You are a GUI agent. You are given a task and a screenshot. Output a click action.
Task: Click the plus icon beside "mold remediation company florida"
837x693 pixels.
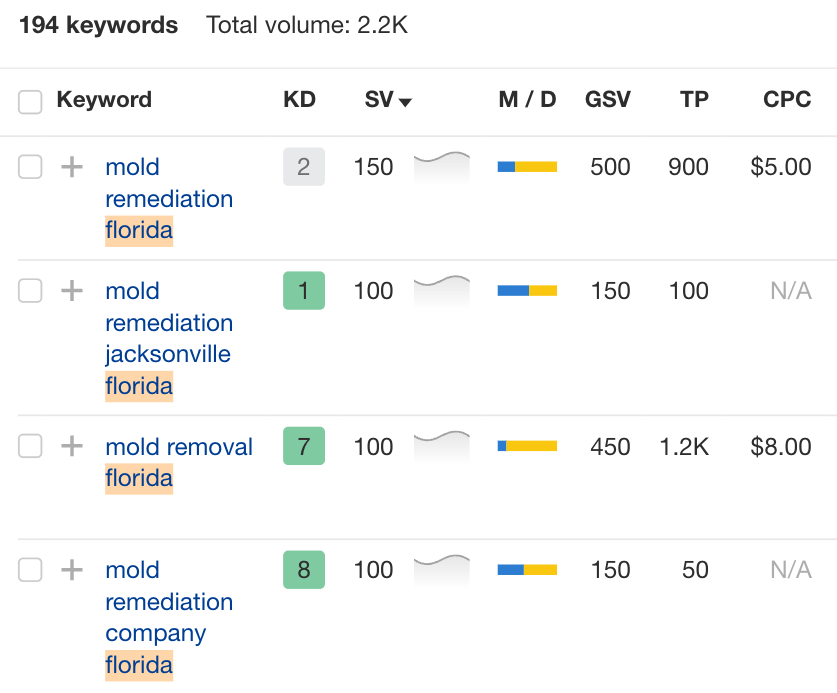point(70,570)
